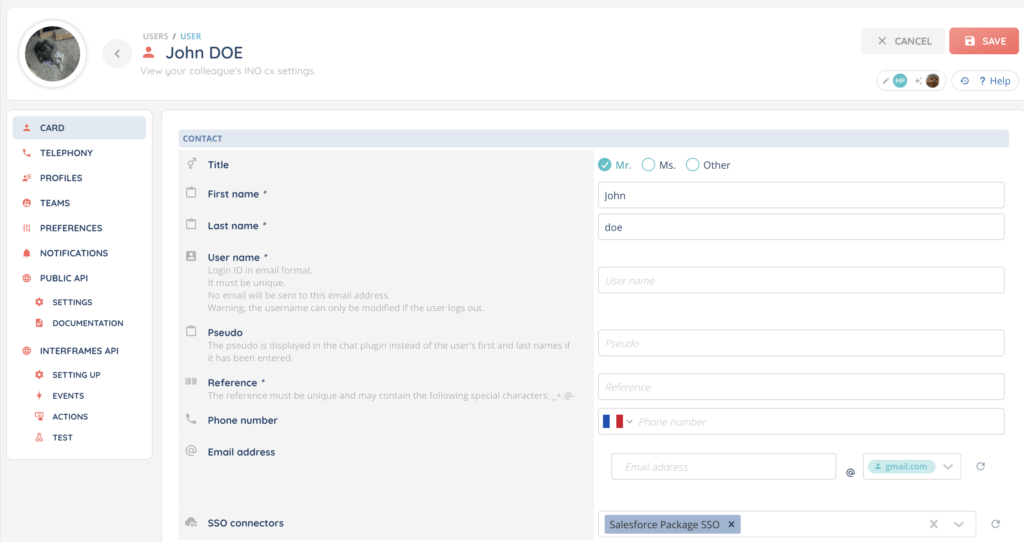This screenshot has height=542, width=1024.
Task: Open the Telephony section in sidebar
Action: [x=66, y=153]
